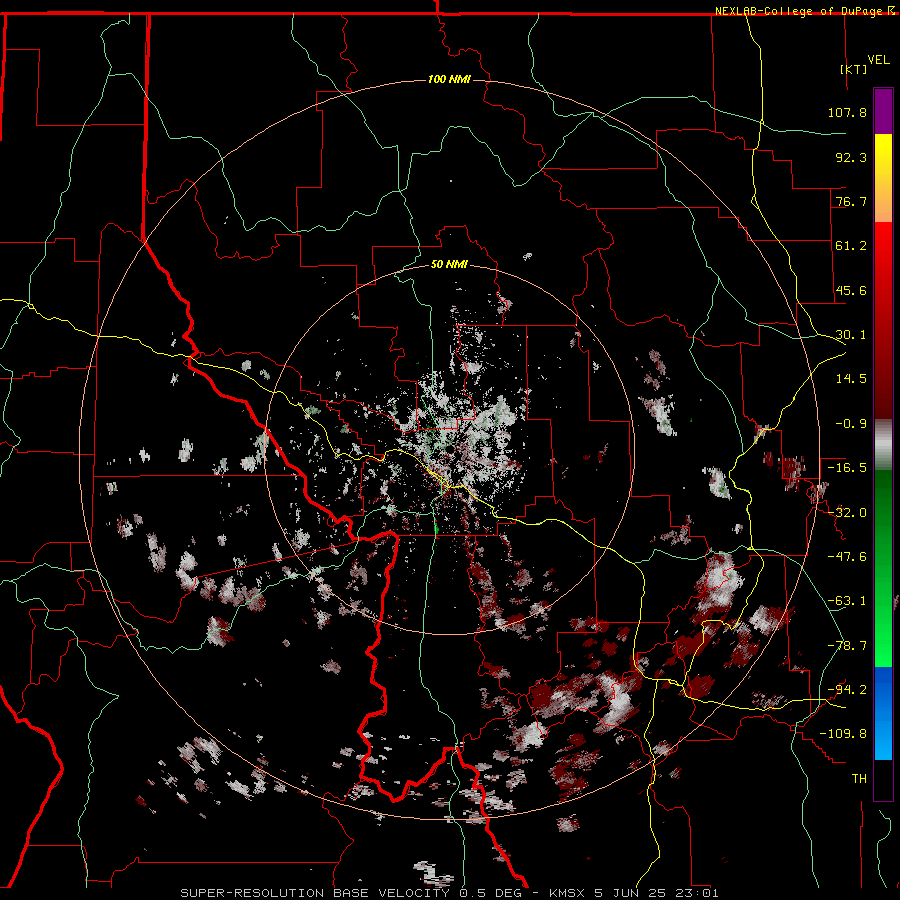Click the 76.7 velocity scale value
This screenshot has height=900, width=900.
(851, 201)
